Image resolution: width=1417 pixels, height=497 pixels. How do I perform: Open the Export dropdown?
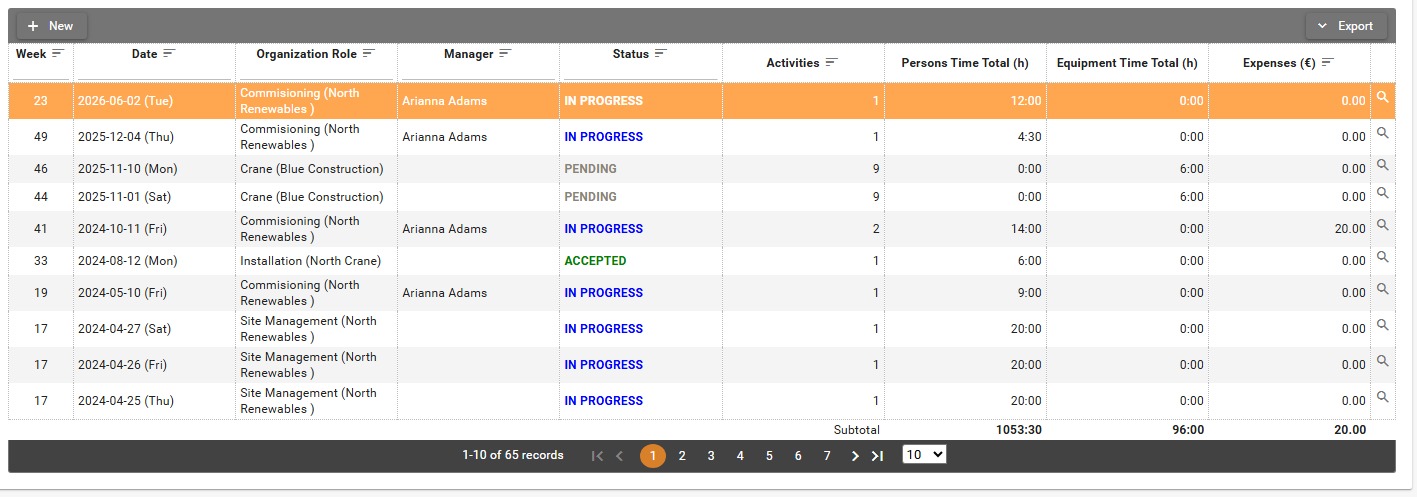click(1346, 26)
